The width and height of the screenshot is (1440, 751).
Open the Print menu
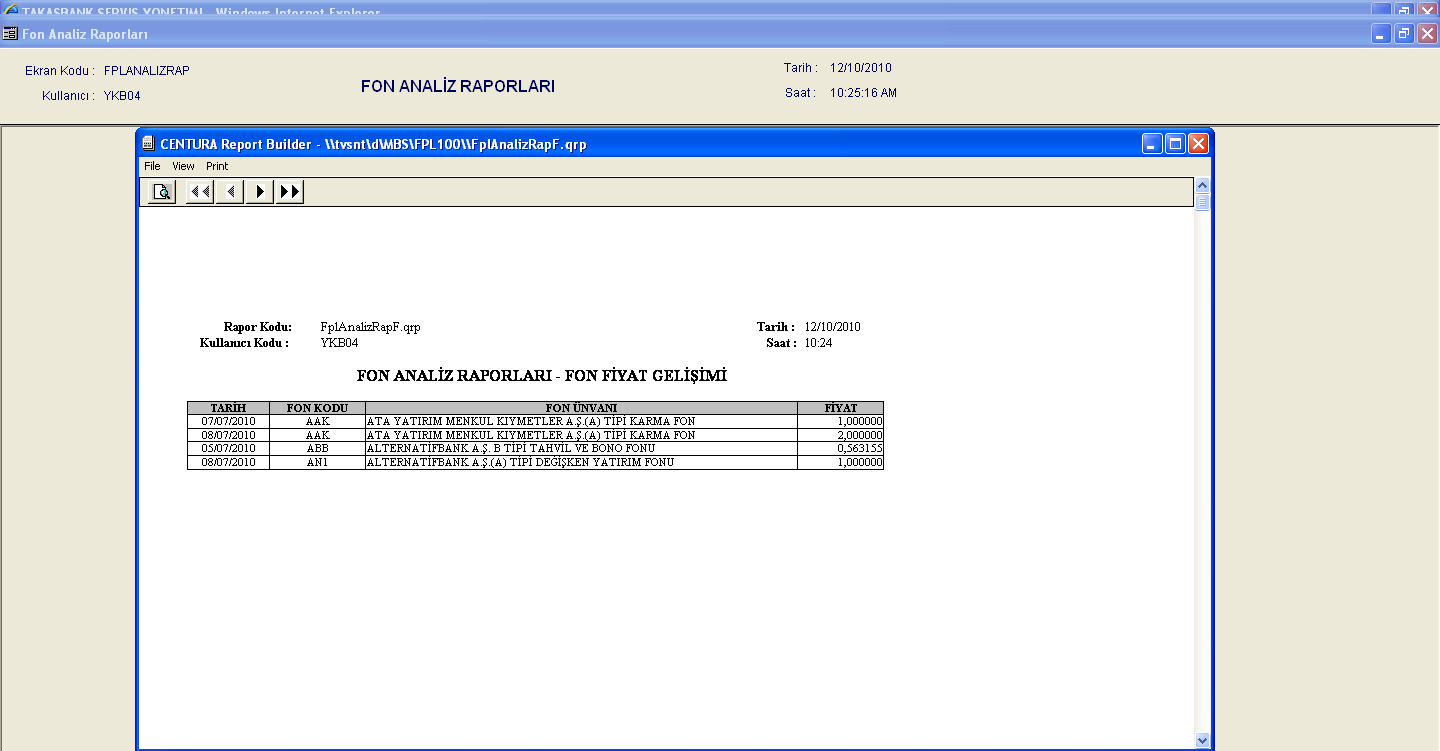pos(217,166)
